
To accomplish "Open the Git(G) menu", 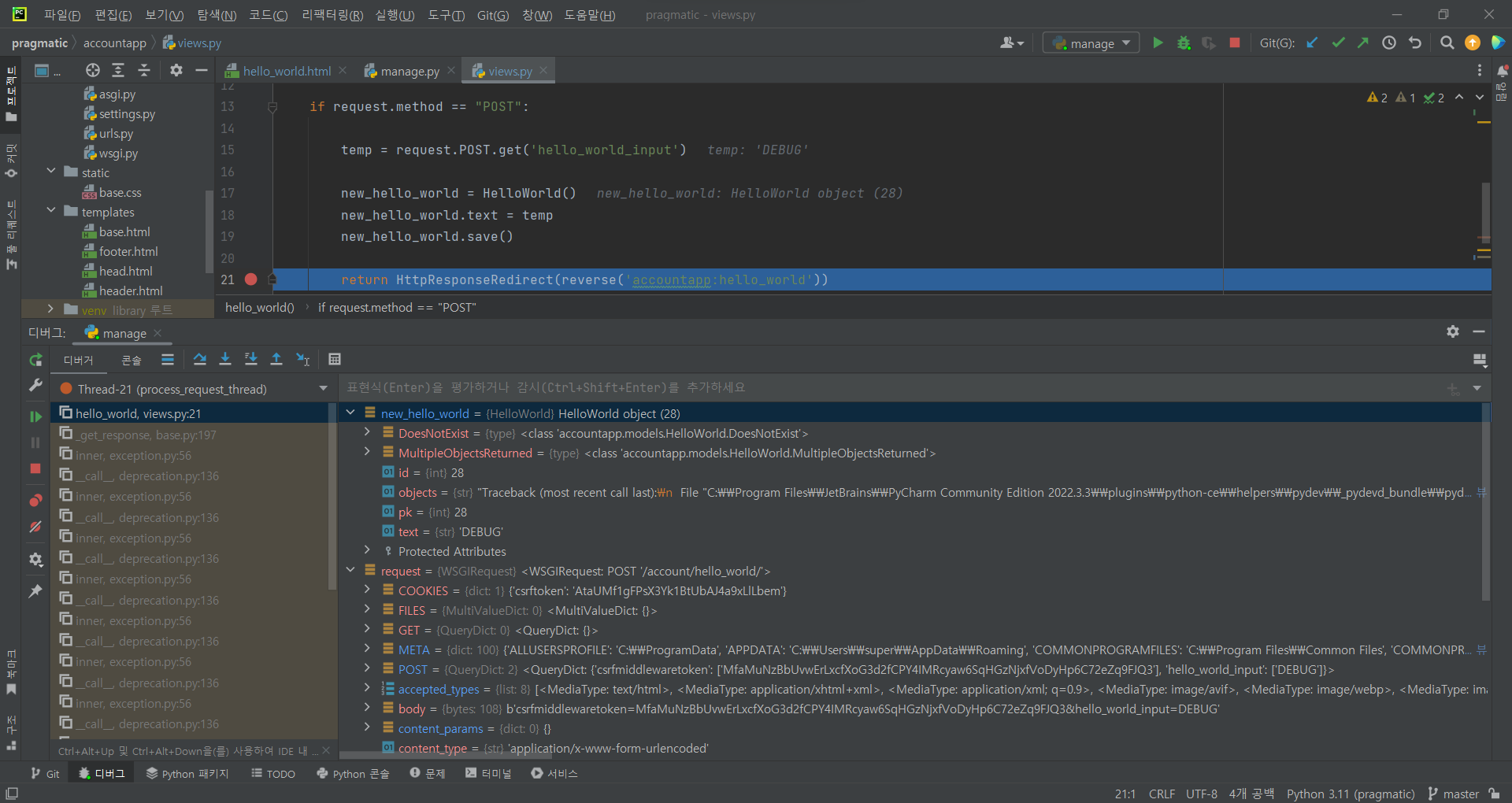I will (492, 15).
